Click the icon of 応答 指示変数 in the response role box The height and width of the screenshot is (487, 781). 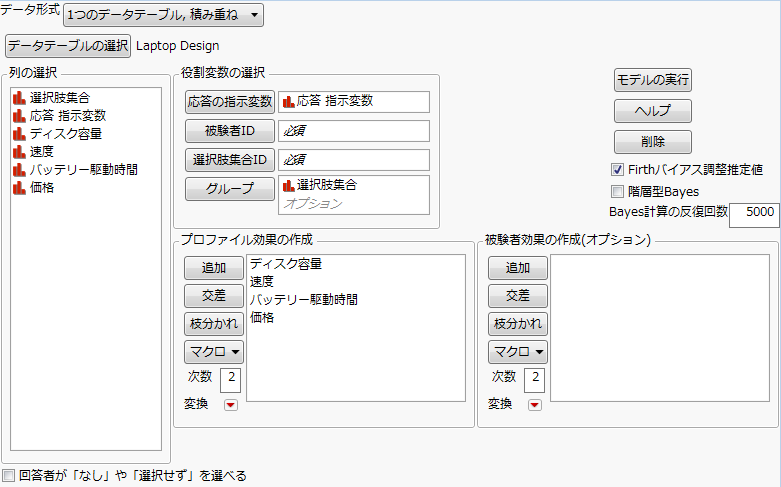pyautogui.click(x=288, y=102)
